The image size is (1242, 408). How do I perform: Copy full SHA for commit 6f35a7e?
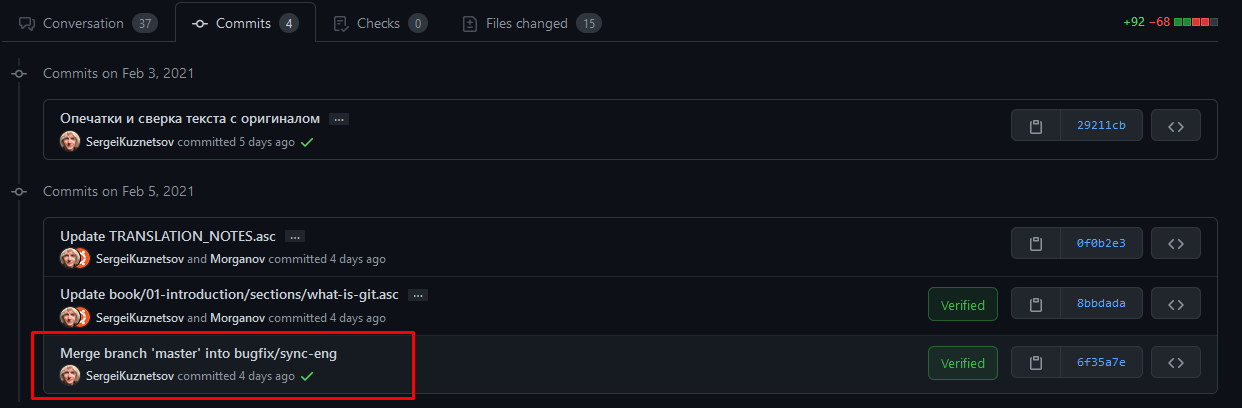pyautogui.click(x=1036, y=363)
